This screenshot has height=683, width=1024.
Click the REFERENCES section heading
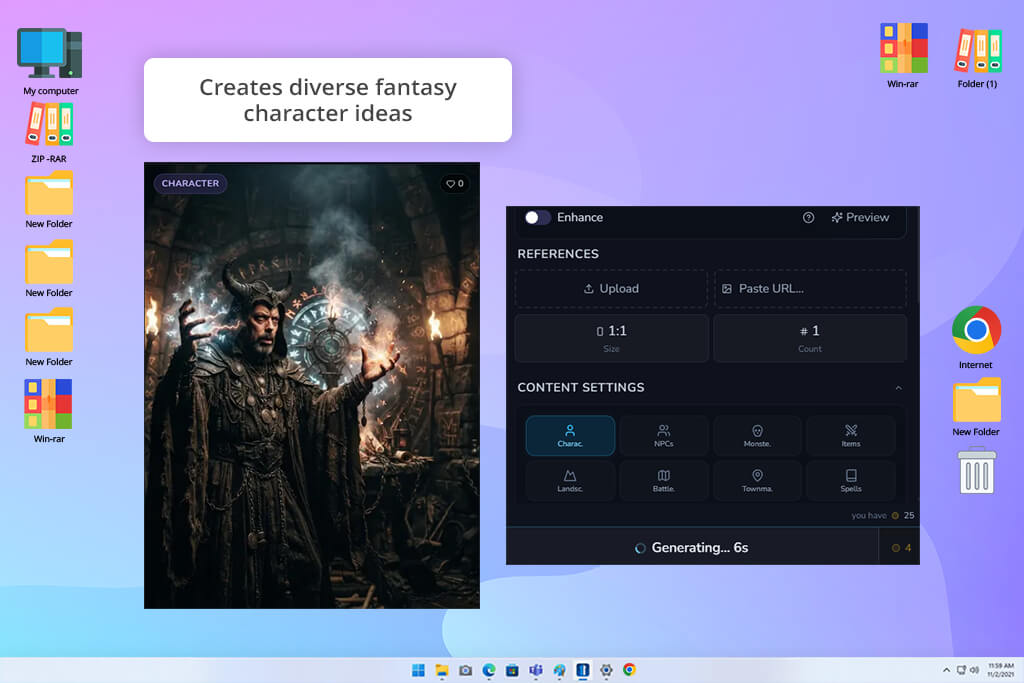558,254
